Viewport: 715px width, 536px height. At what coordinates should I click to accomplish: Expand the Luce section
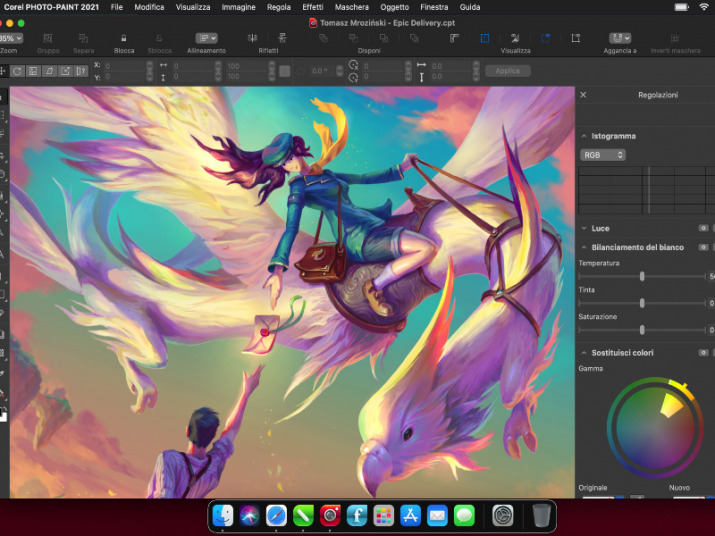[x=584, y=229]
